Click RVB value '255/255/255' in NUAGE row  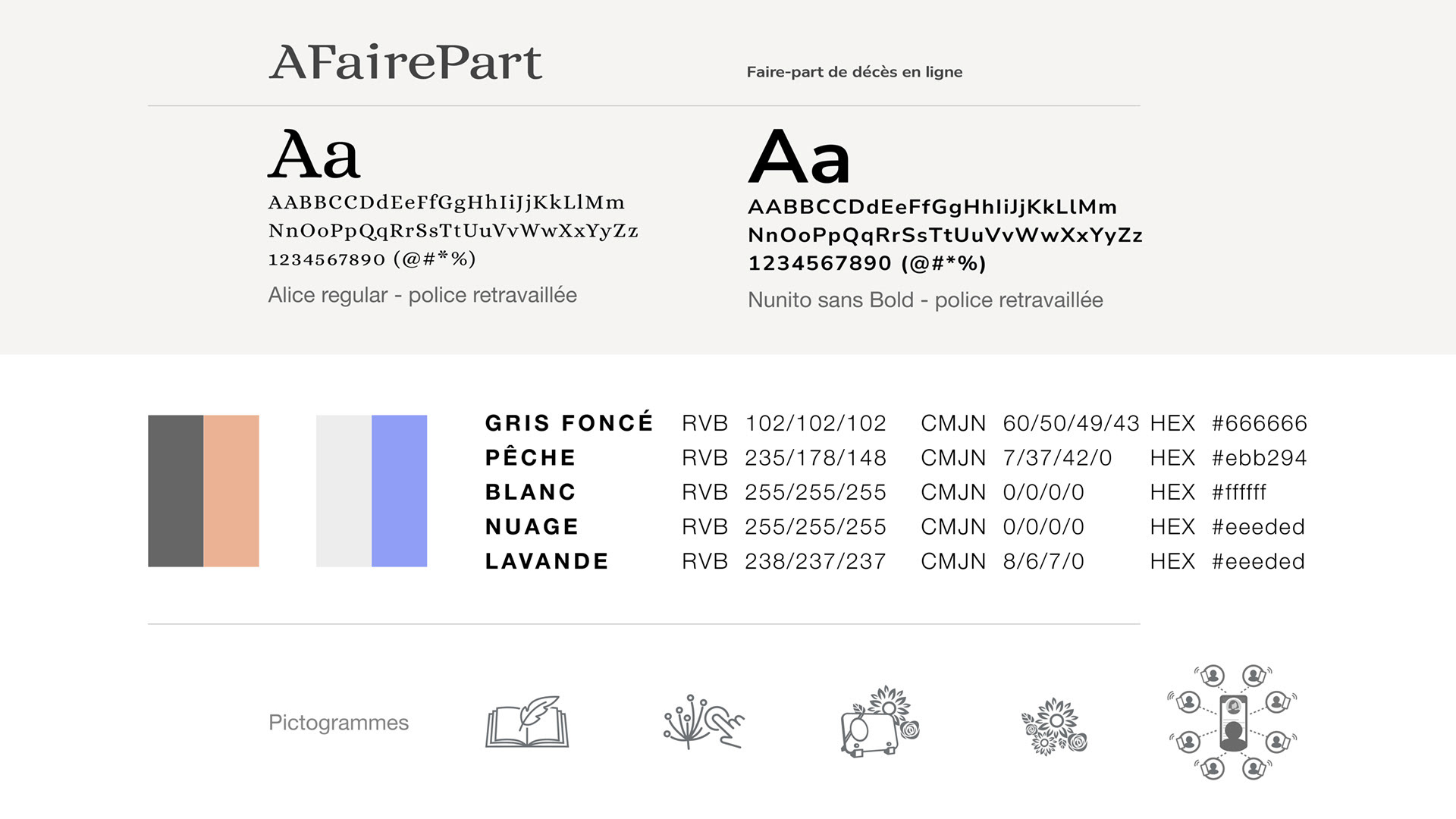click(x=816, y=527)
